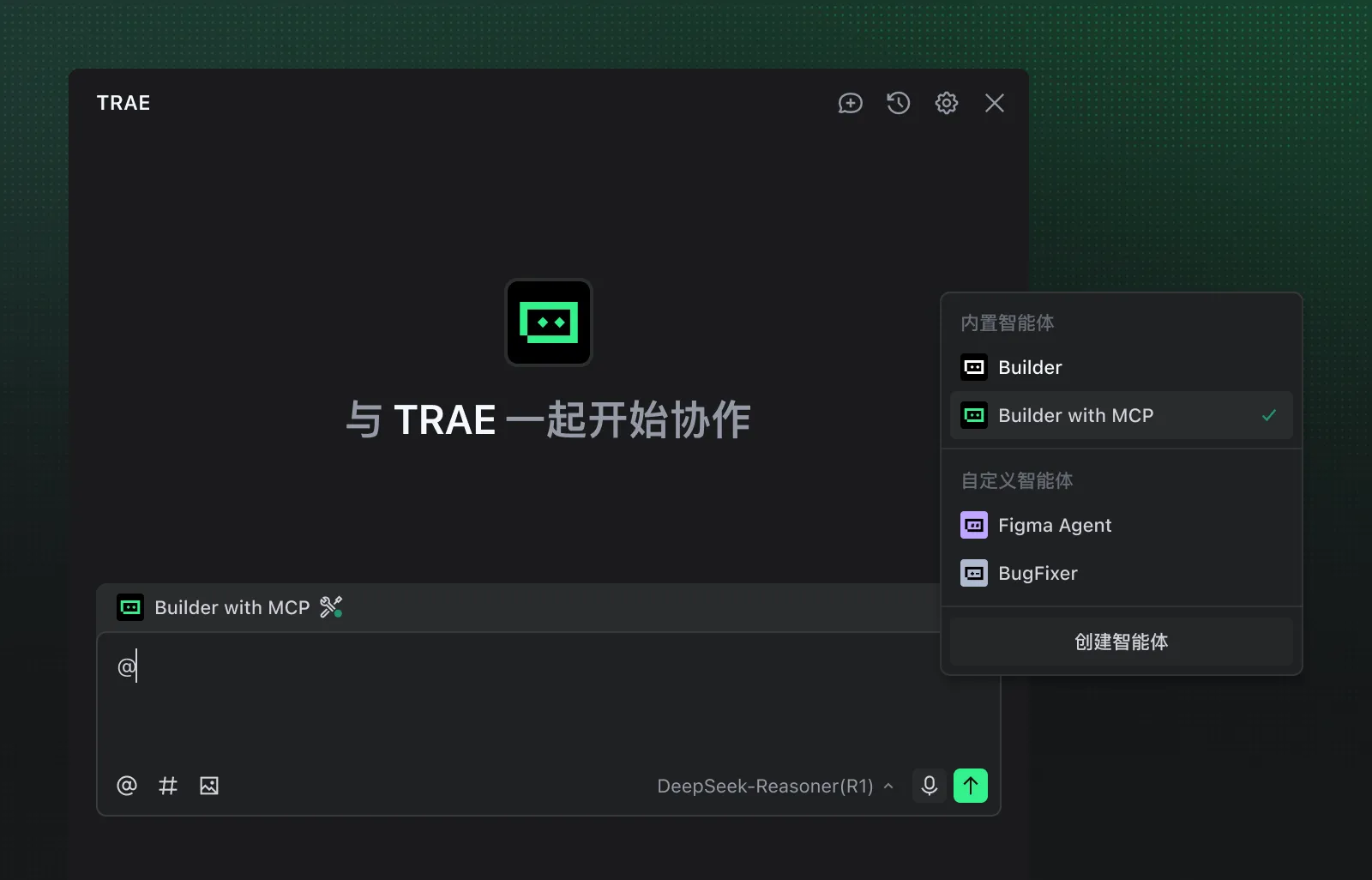Open chat history clock icon
Screen dimensions: 1372x880
pos(898,104)
